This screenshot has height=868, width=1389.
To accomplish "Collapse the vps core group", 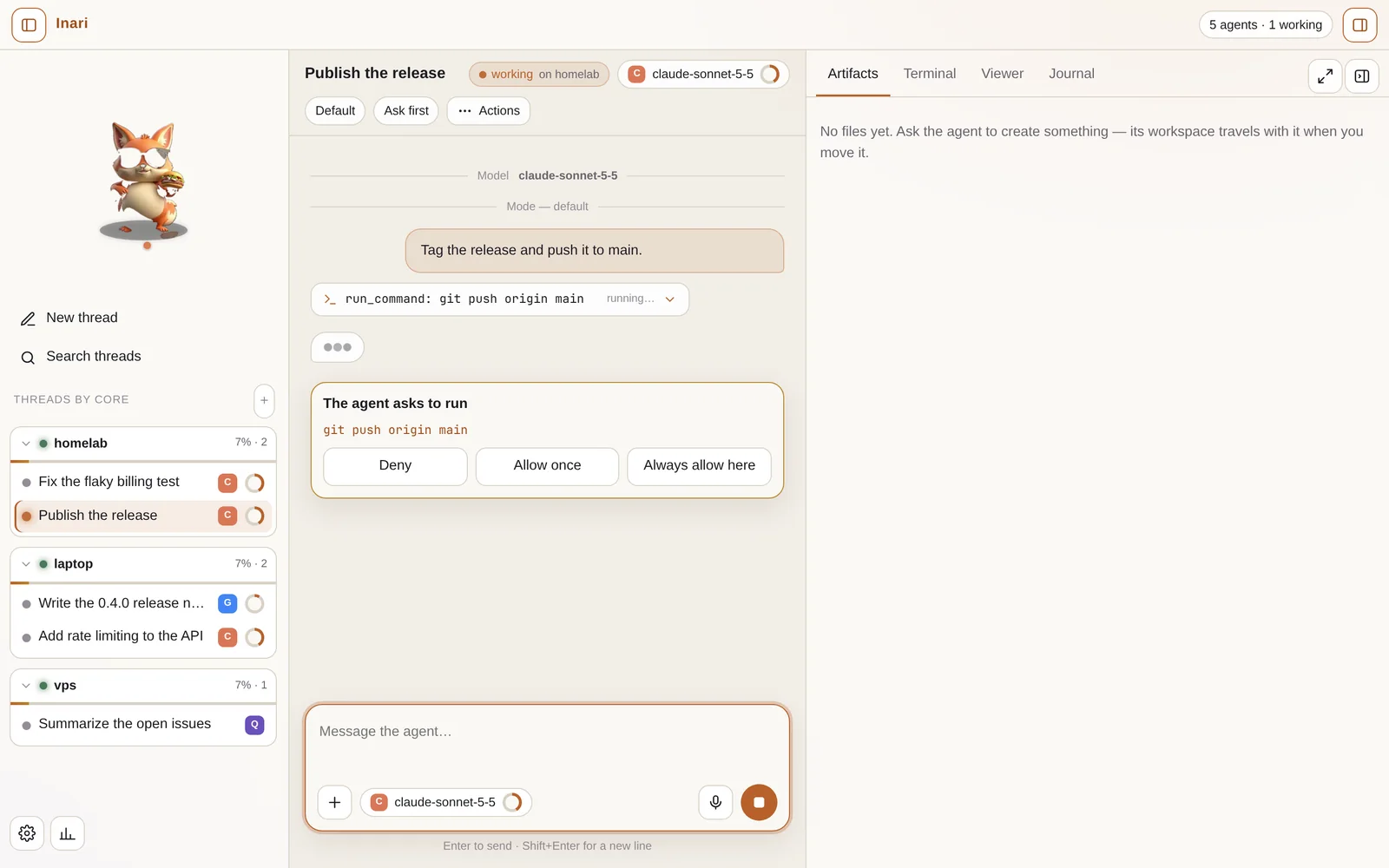I will coord(26,686).
